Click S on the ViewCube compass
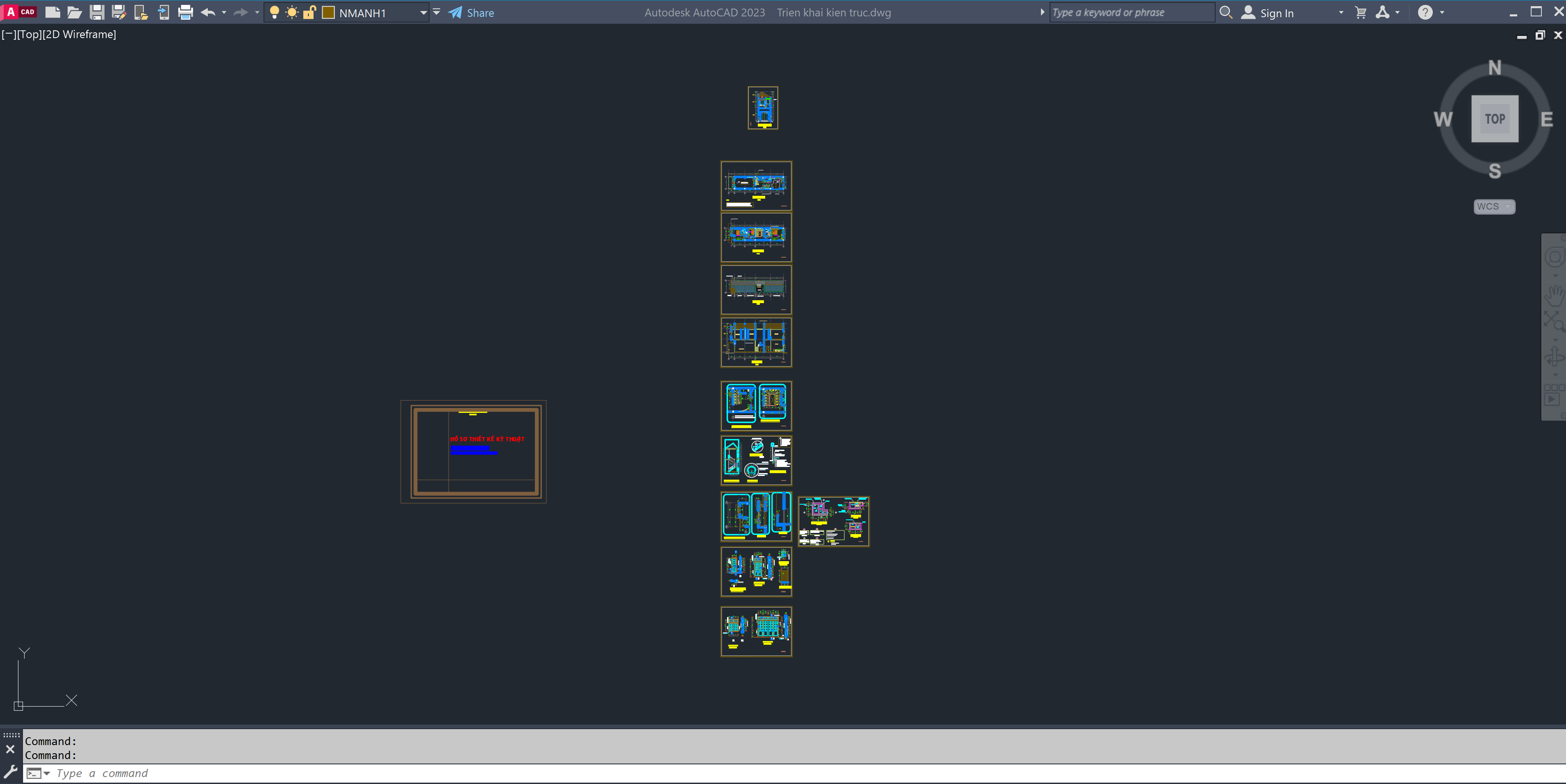This screenshot has height=784, width=1566. pos(1495,171)
